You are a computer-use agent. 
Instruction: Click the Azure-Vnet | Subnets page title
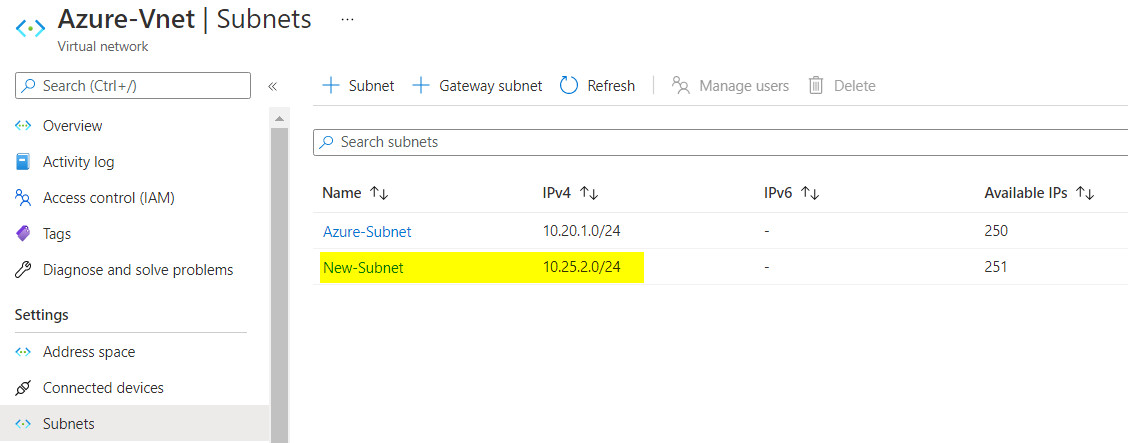point(184,19)
